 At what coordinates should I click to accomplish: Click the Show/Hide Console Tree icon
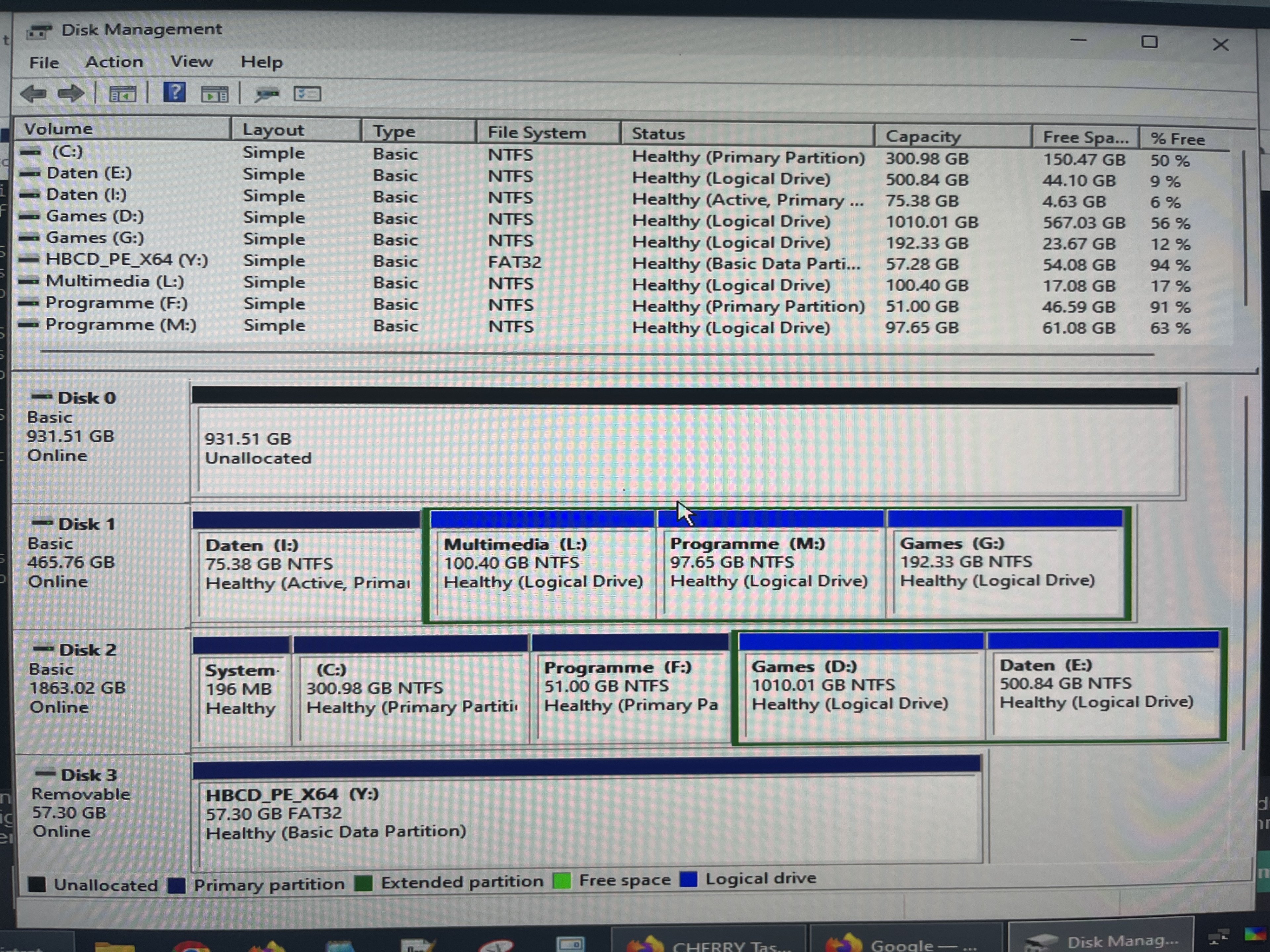[122, 94]
